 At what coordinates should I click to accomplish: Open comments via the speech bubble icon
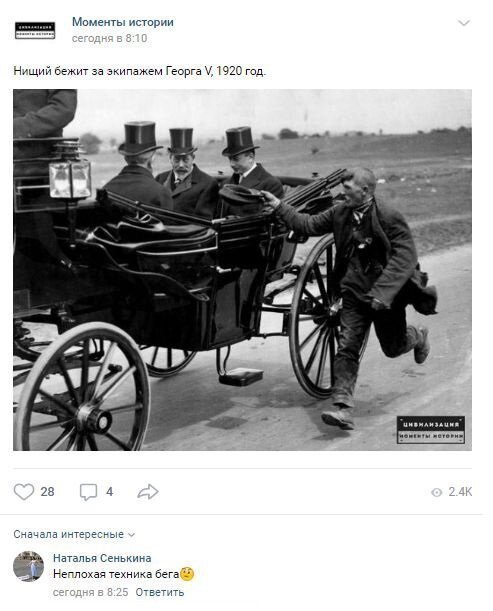[x=88, y=492]
